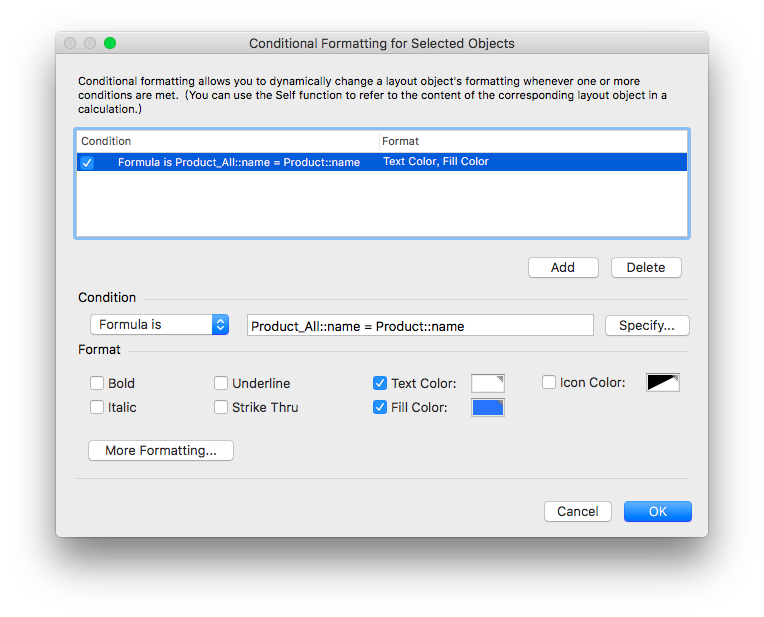
Task: Open More Formatting... options
Action: point(161,450)
